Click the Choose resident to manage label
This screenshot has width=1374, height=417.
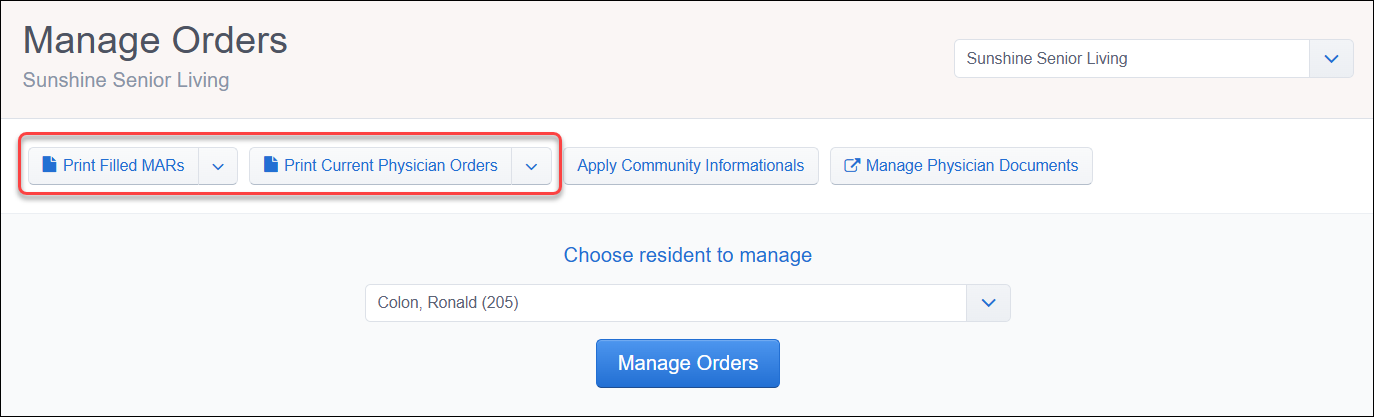(x=688, y=255)
